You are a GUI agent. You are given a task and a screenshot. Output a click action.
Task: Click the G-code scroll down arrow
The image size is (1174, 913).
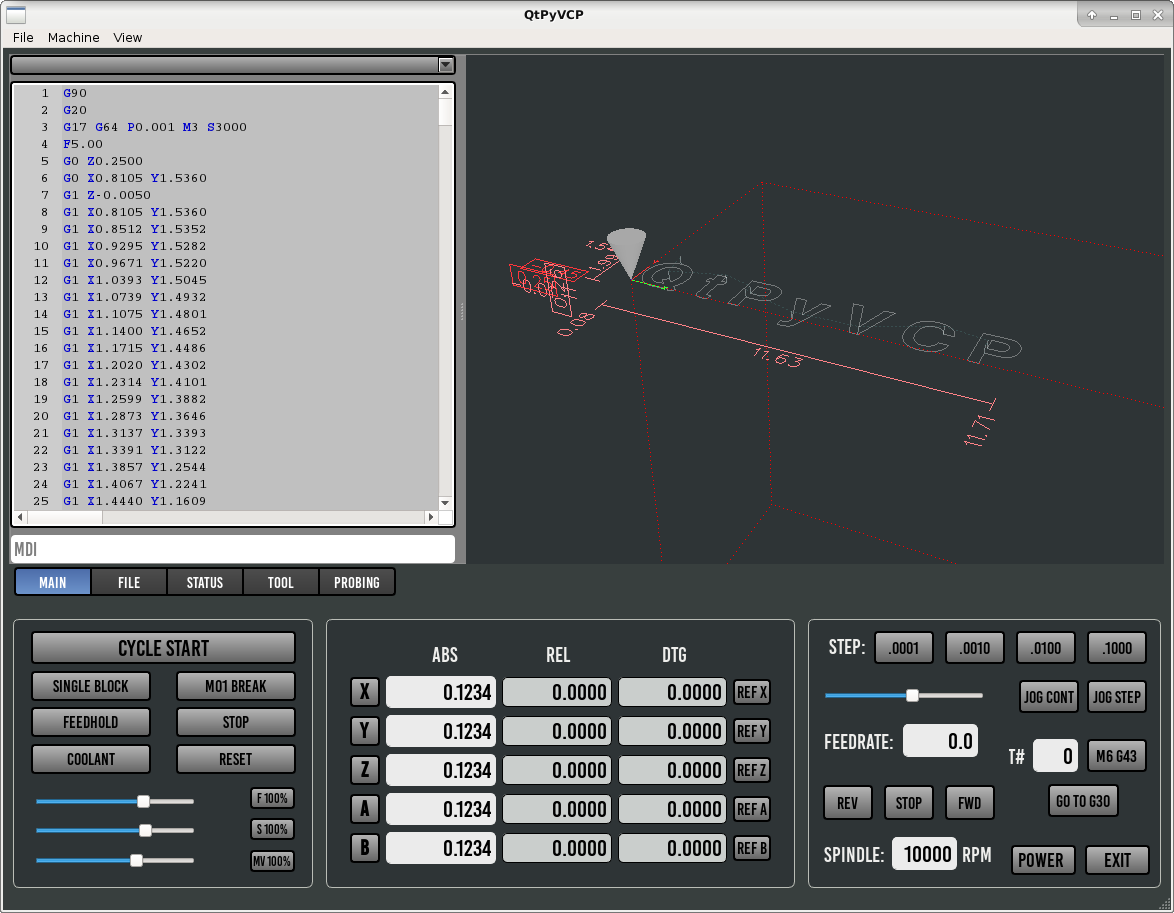445,503
